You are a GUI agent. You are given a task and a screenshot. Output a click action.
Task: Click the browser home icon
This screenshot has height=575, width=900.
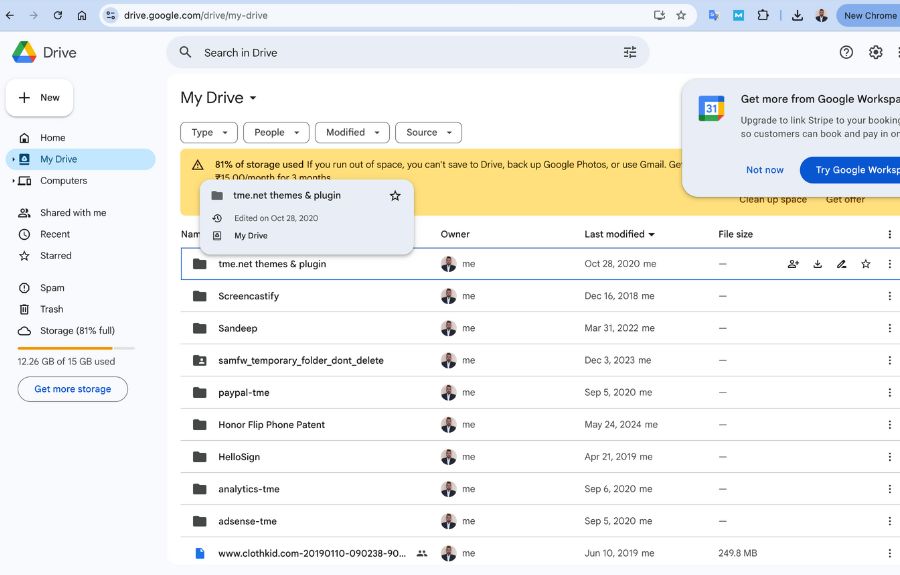(x=82, y=15)
